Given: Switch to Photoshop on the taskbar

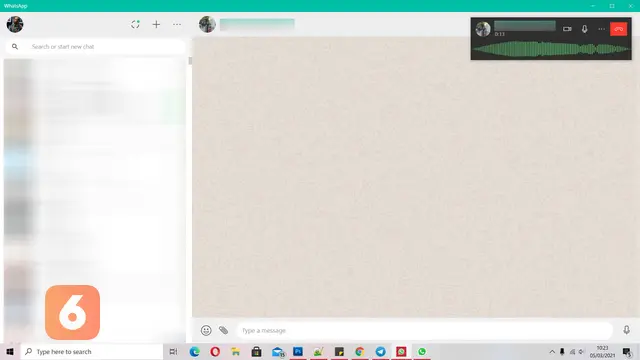Looking at the screenshot, I should (x=298, y=351).
